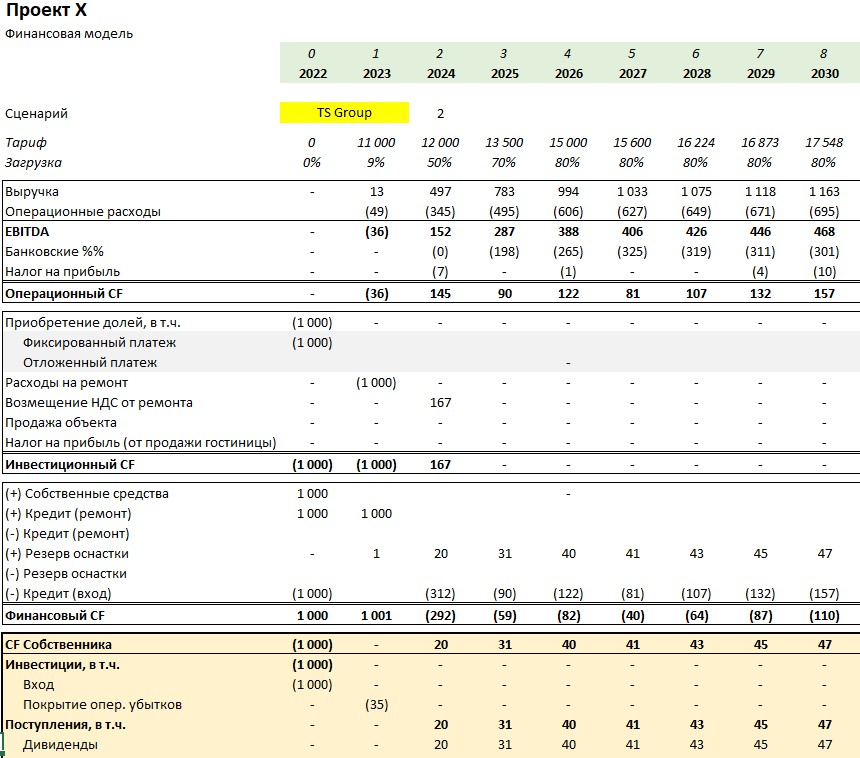Select the 'Инвестиции, в т.ч.' row label
Image resolution: width=860 pixels, height=758 pixels.
click(x=63, y=665)
